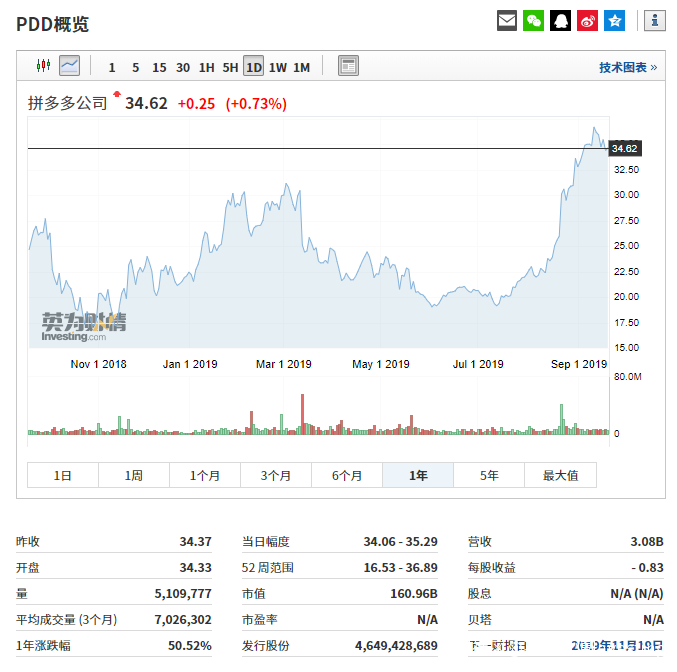Share to QQ with penguin icon
Viewport: 677px width, 672px height.
(560, 20)
